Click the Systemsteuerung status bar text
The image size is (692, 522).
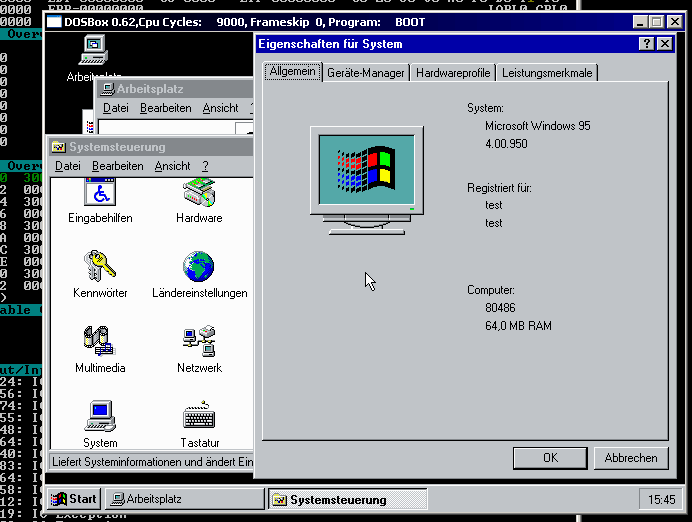pos(151,462)
